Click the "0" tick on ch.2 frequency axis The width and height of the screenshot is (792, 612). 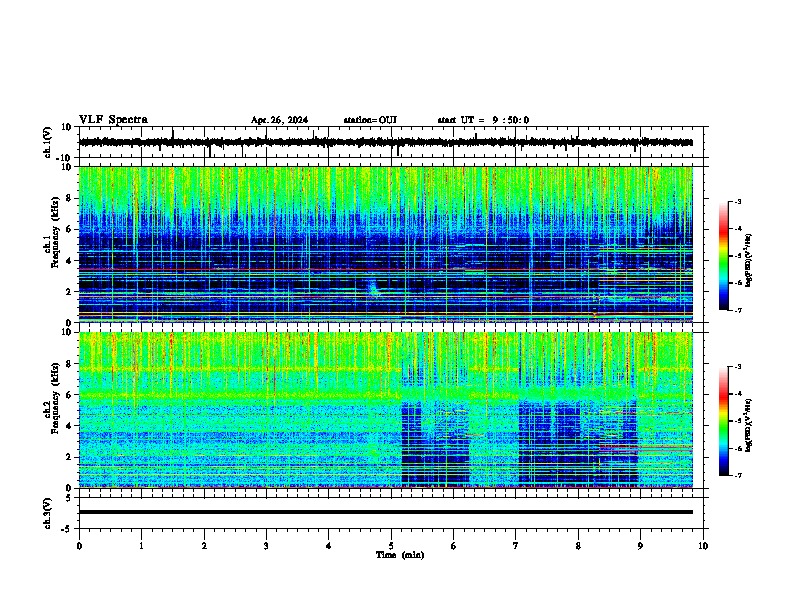pyautogui.click(x=69, y=488)
